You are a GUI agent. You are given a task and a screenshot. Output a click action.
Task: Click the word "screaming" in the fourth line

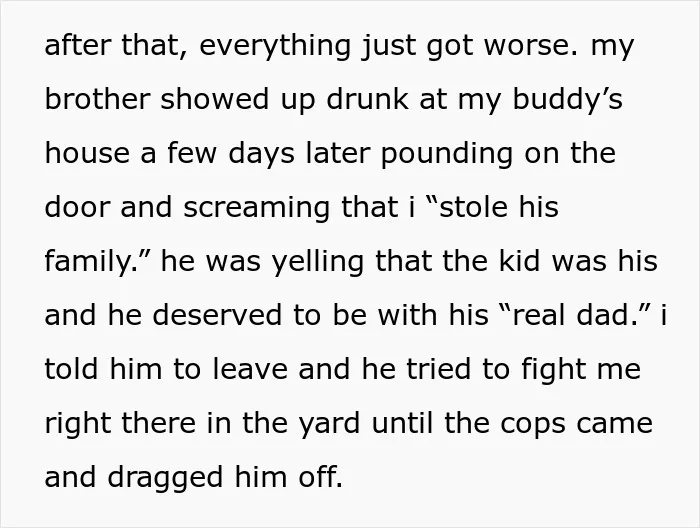point(256,209)
